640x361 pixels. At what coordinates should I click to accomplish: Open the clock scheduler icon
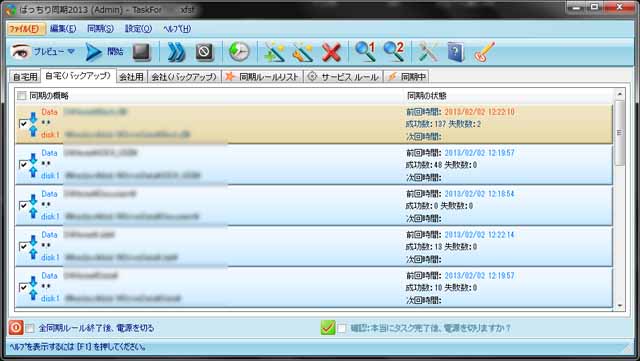[x=239, y=52]
